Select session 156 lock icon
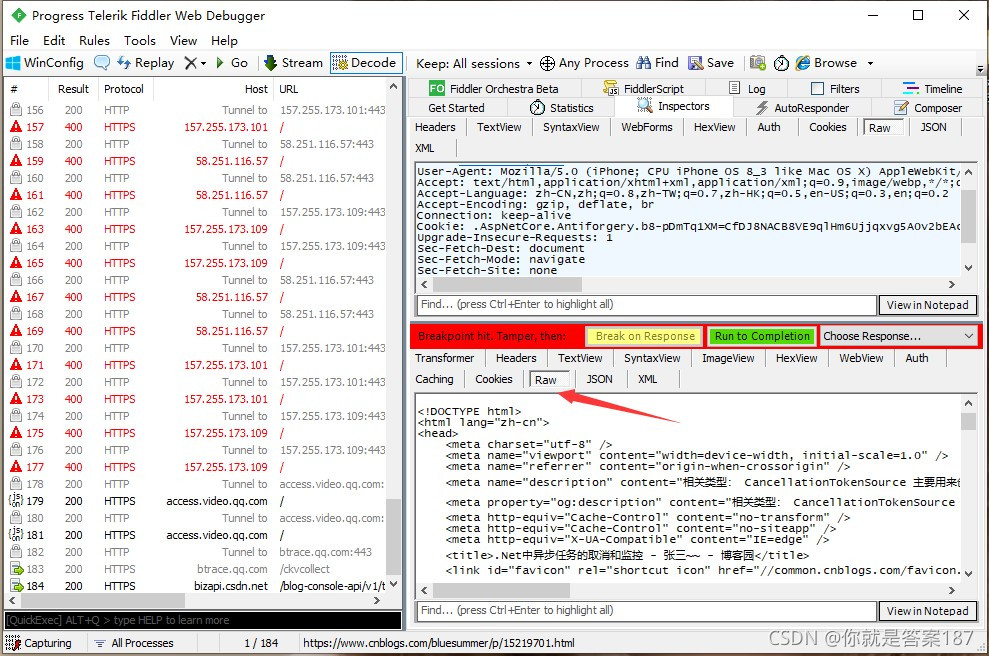The image size is (989, 656). [16, 110]
